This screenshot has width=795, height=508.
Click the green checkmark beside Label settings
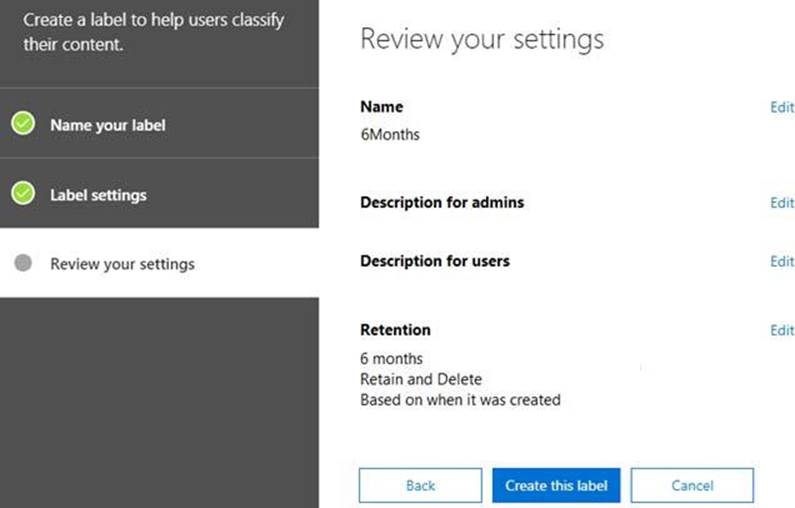click(x=23, y=194)
